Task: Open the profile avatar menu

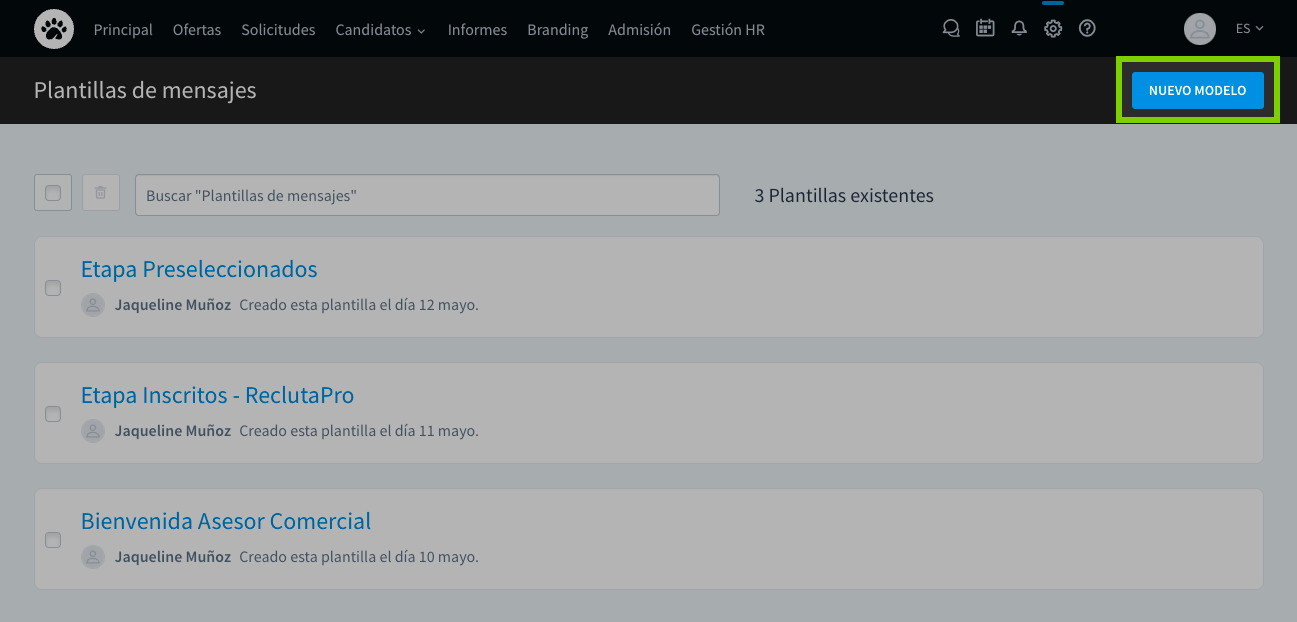Action: point(1200,28)
